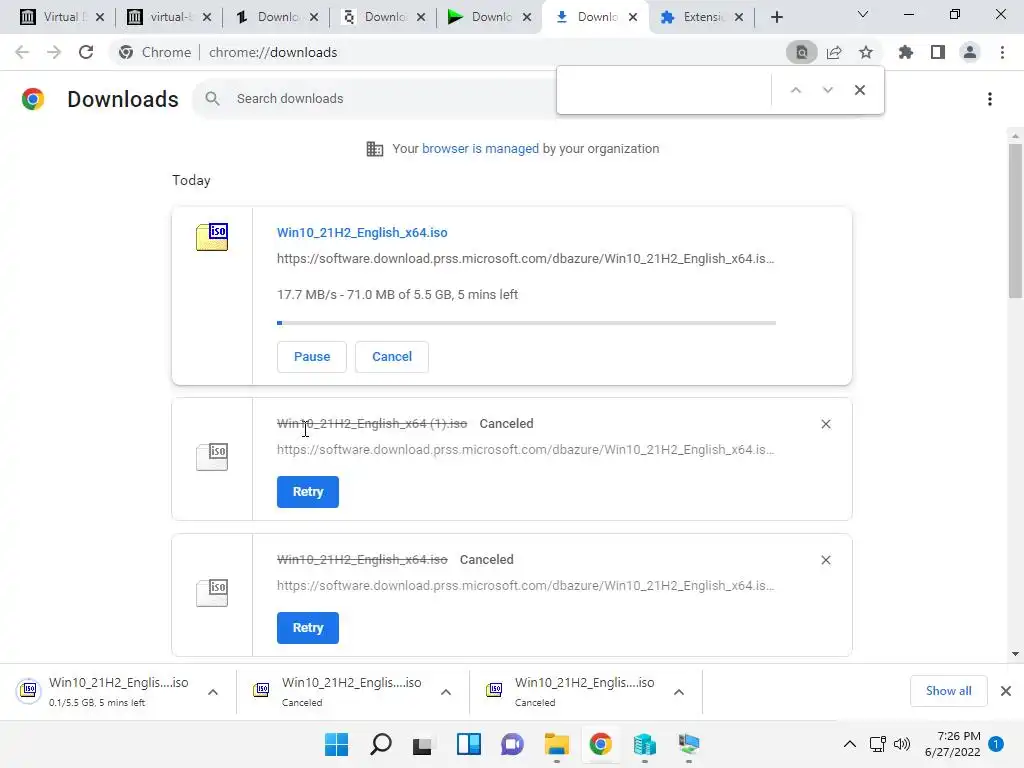Reload the downloads page
Image resolution: width=1024 pixels, height=768 pixels.
point(86,52)
